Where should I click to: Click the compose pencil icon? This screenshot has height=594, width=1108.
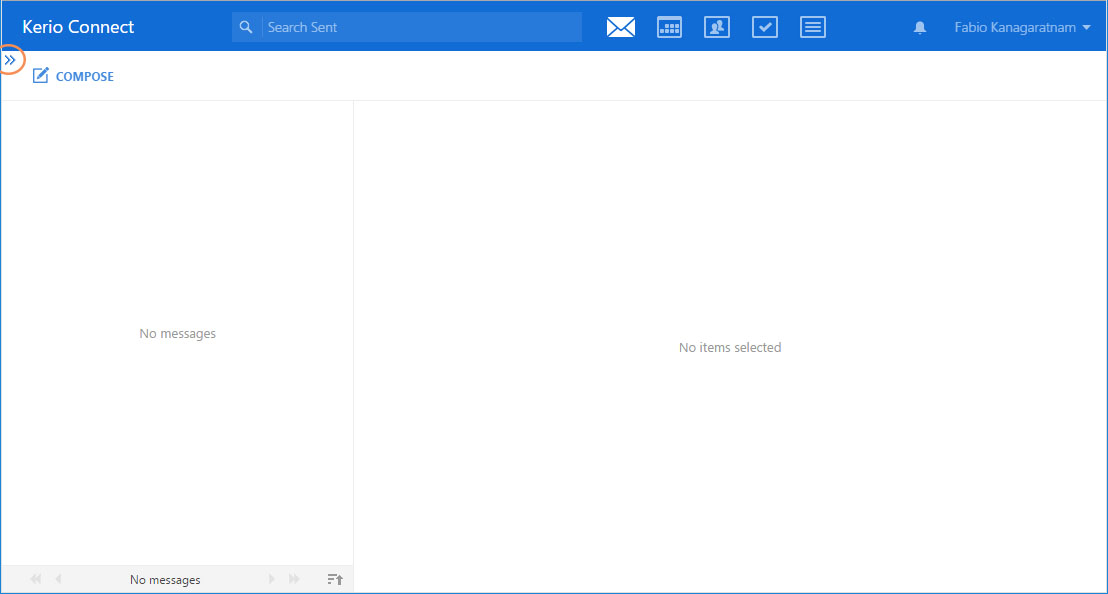click(40, 76)
